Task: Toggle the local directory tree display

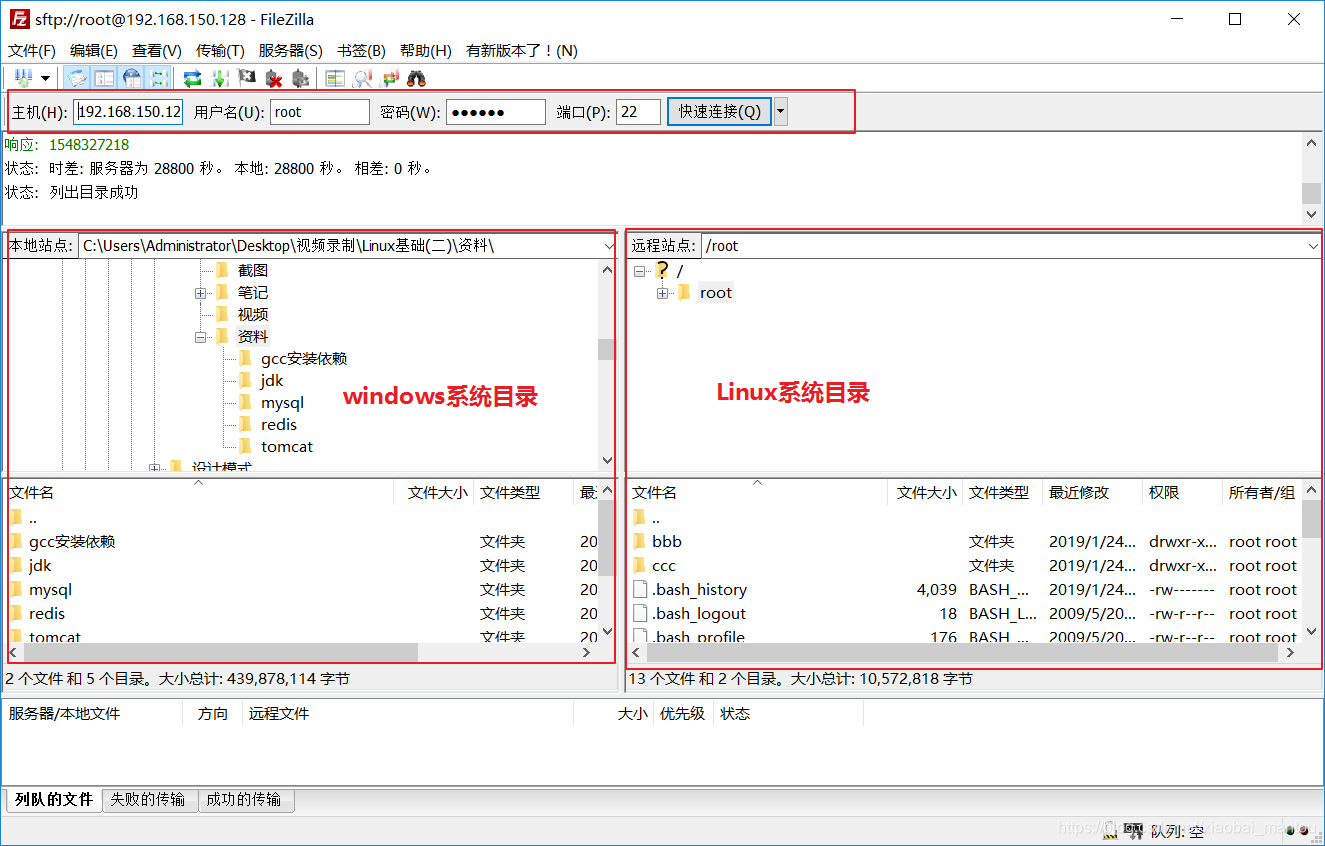Action: coord(104,78)
